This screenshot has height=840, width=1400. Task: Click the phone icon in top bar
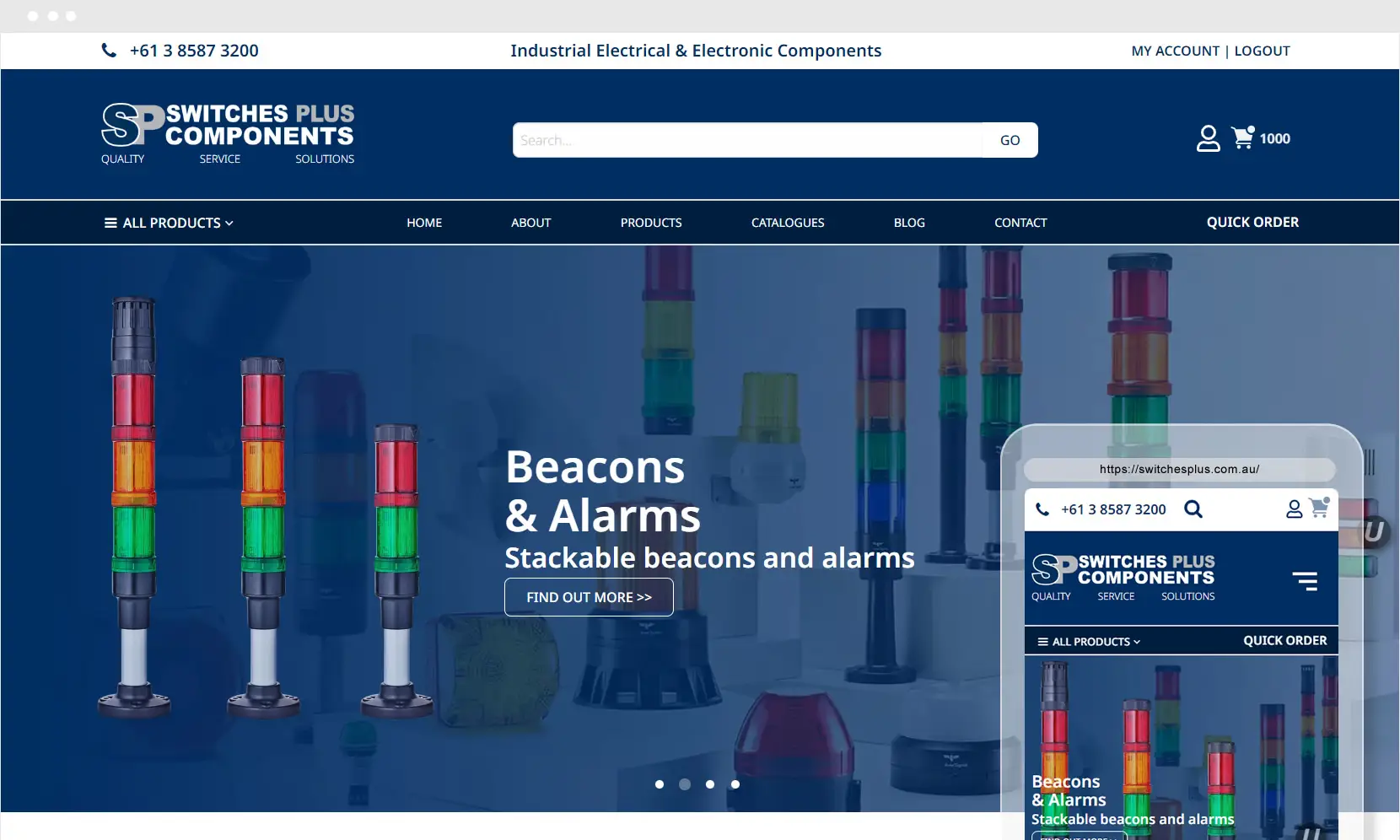coord(109,51)
